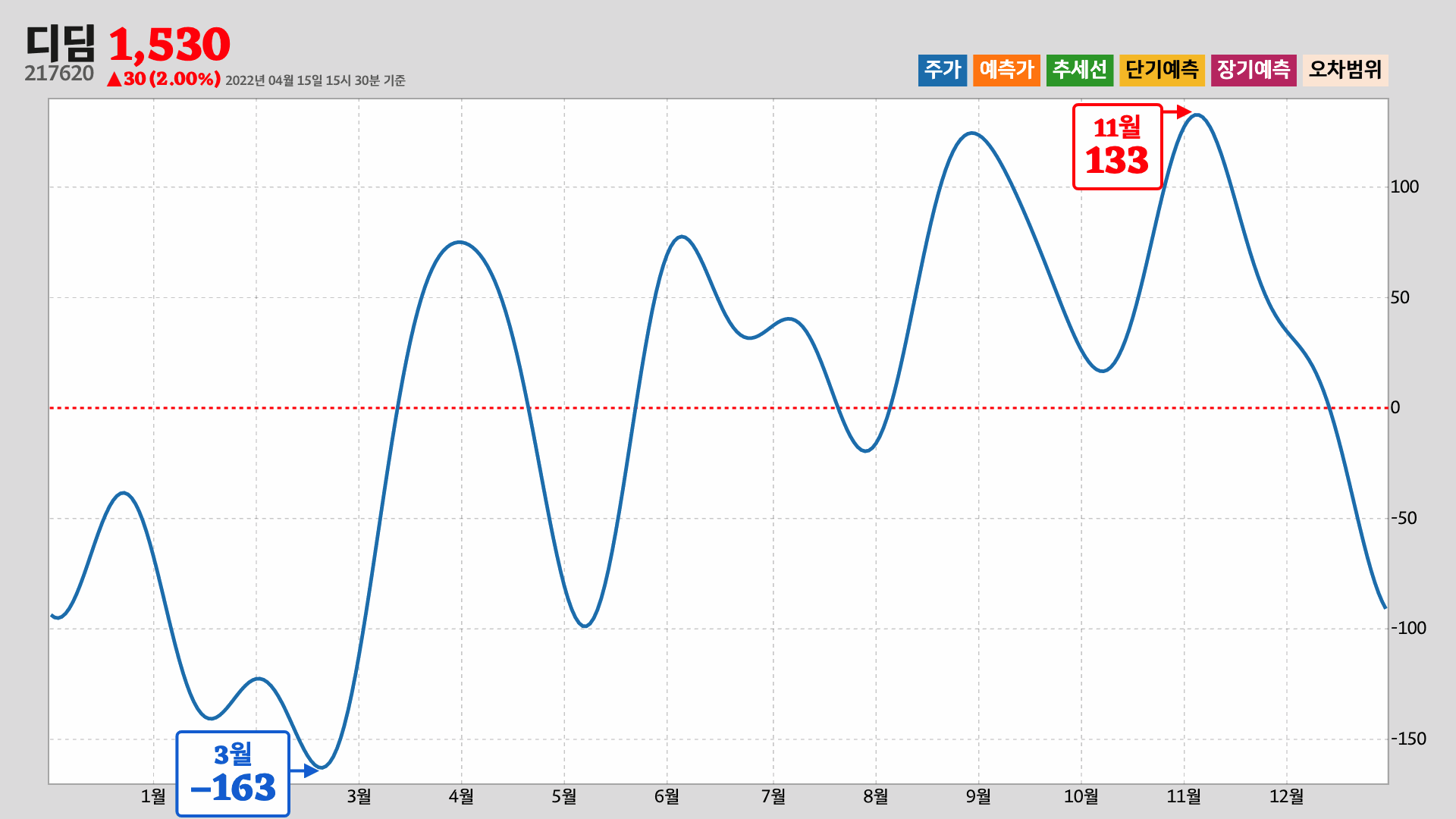Toggle the 오차범위 legend tag
Screen dimensions: 1456x819
coord(1345,70)
